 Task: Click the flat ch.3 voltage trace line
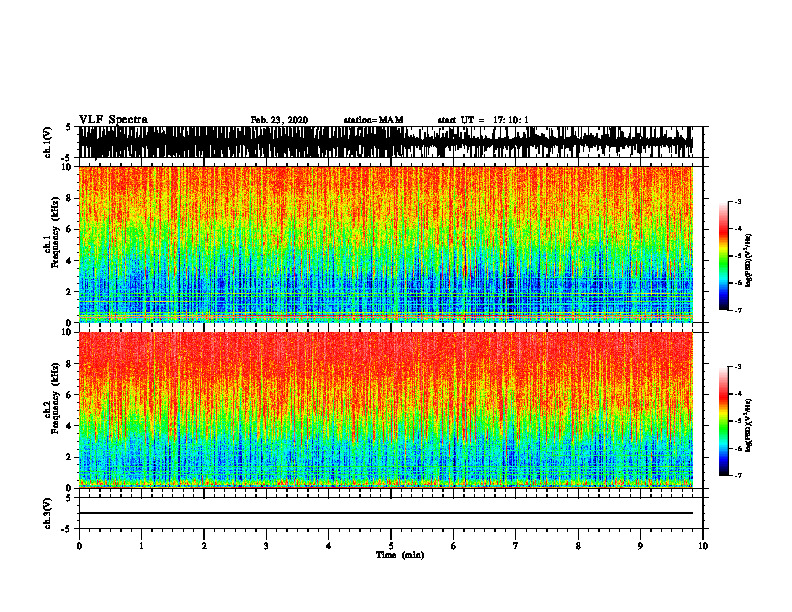[386, 513]
